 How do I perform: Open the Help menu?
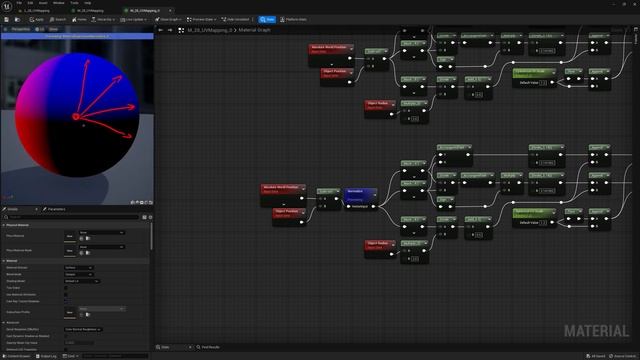87,3
